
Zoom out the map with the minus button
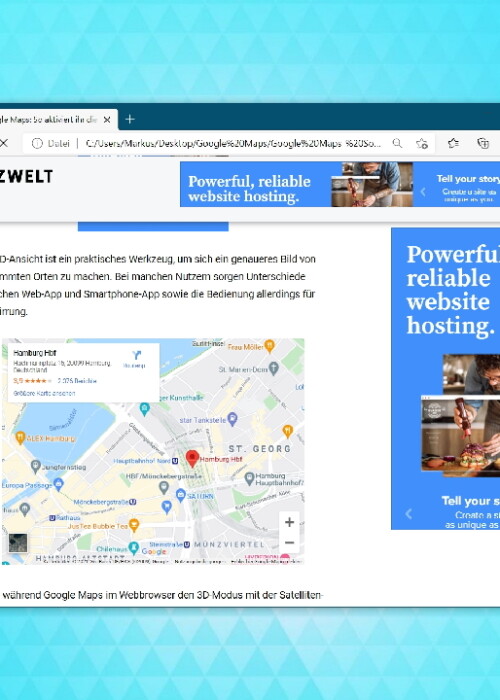tap(289, 542)
